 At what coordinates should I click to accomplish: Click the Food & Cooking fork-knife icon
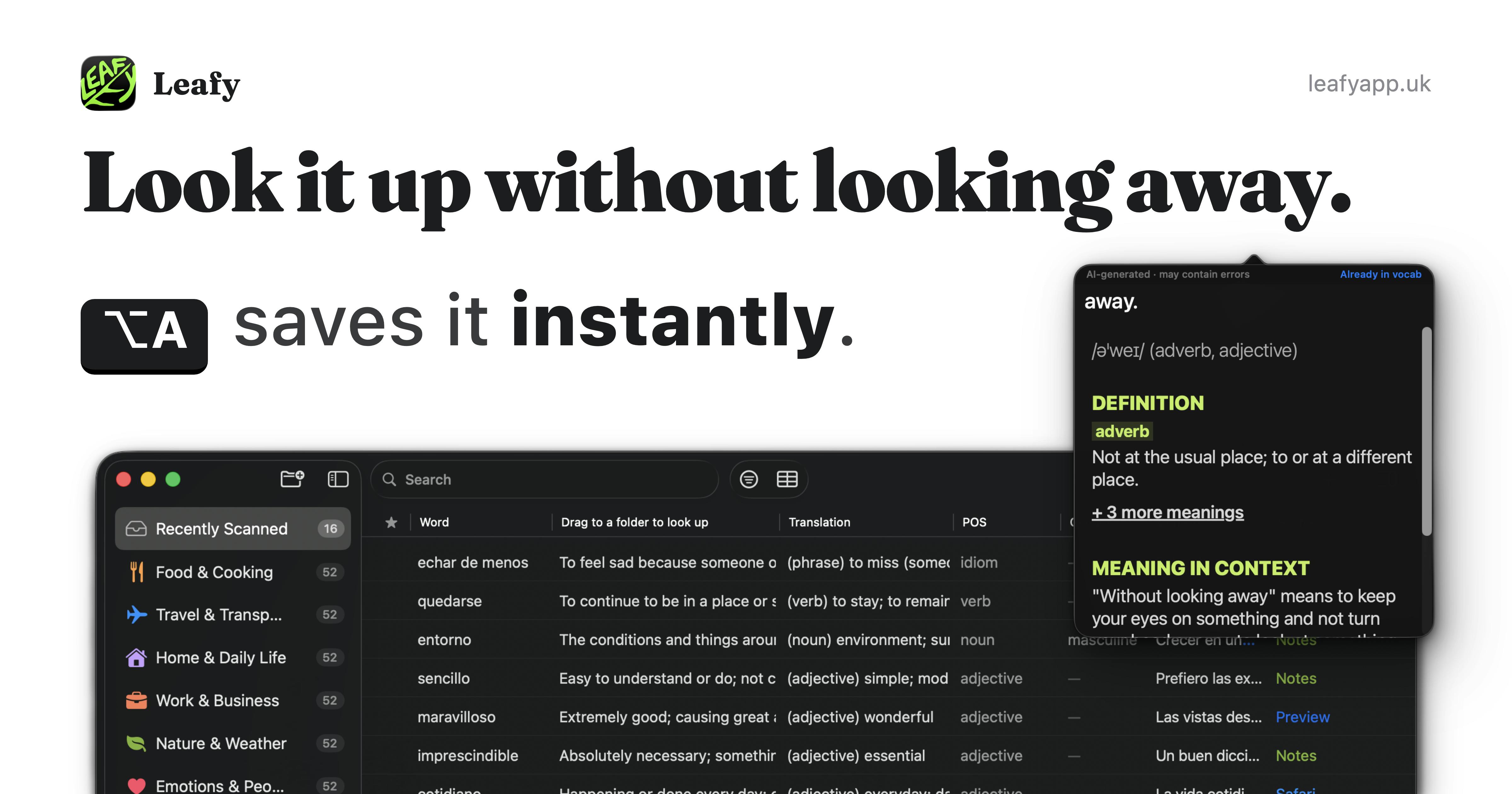[x=136, y=572]
